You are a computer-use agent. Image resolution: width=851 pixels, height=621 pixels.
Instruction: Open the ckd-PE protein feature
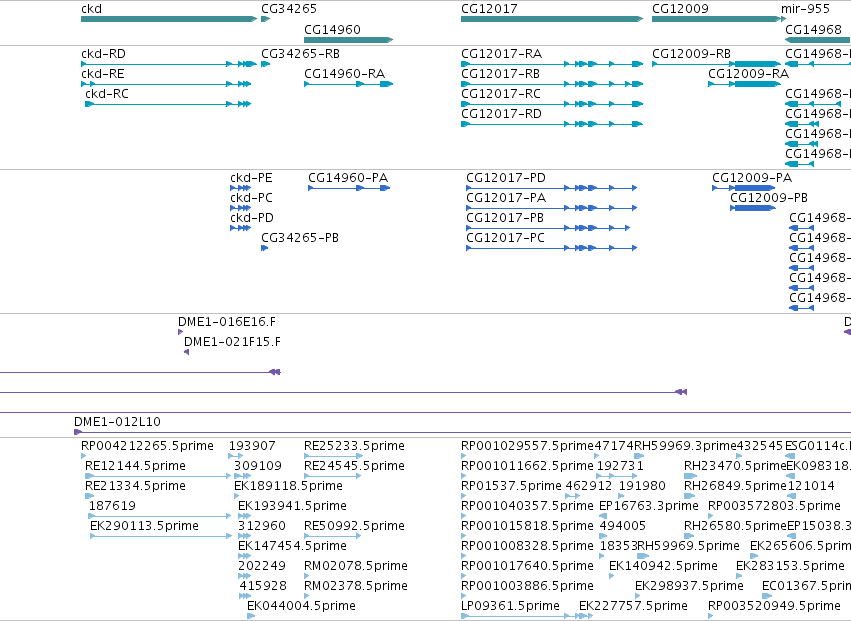tap(251, 178)
